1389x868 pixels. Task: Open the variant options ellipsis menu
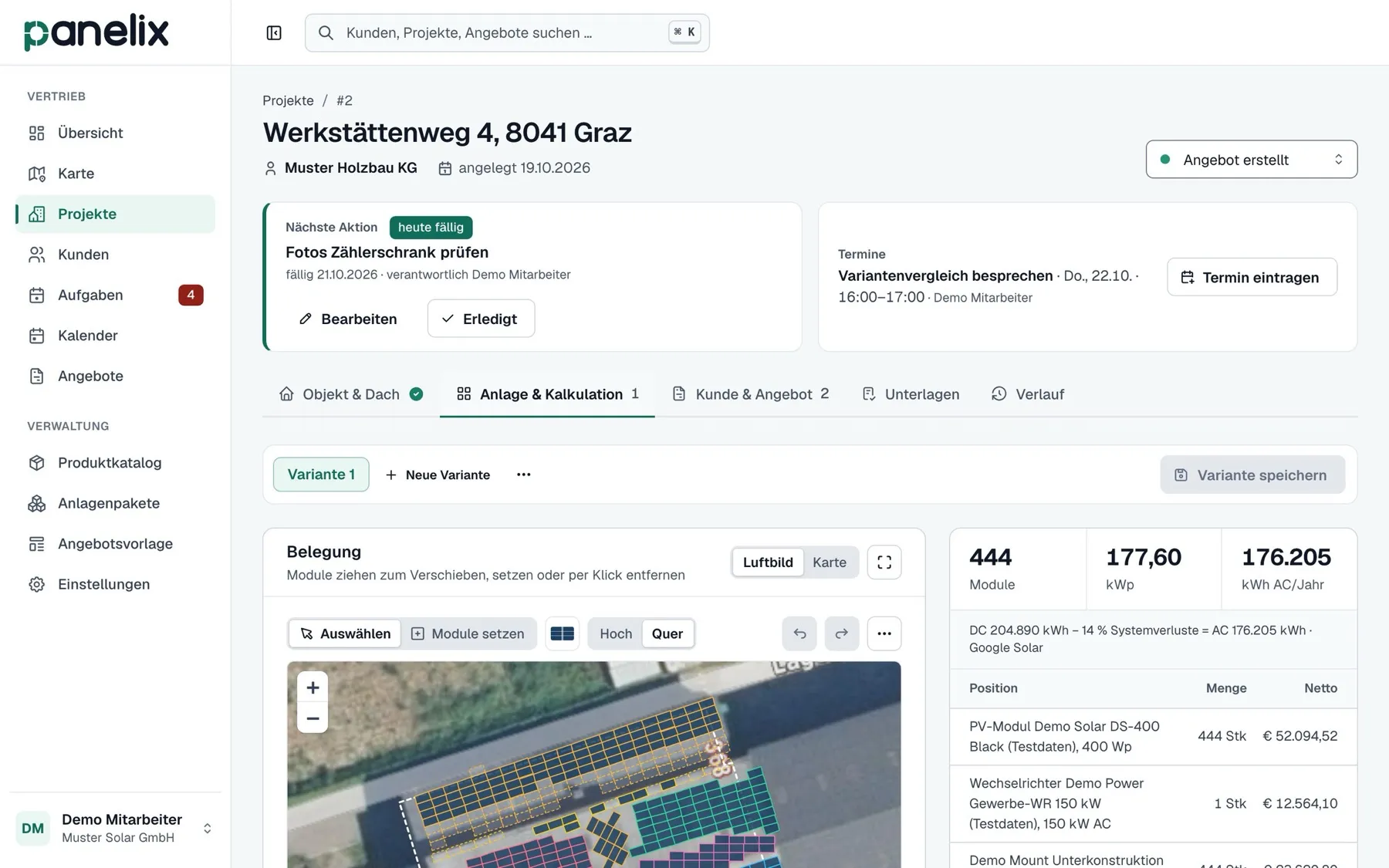(523, 475)
